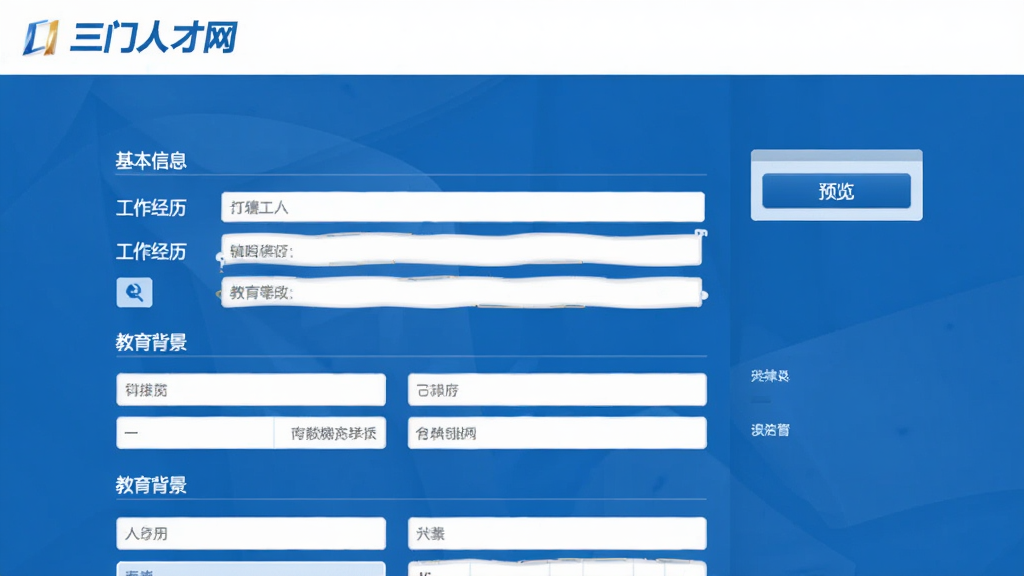Focus the right field beside the dash row
This screenshot has width=1024, height=576.
[x=557, y=433]
